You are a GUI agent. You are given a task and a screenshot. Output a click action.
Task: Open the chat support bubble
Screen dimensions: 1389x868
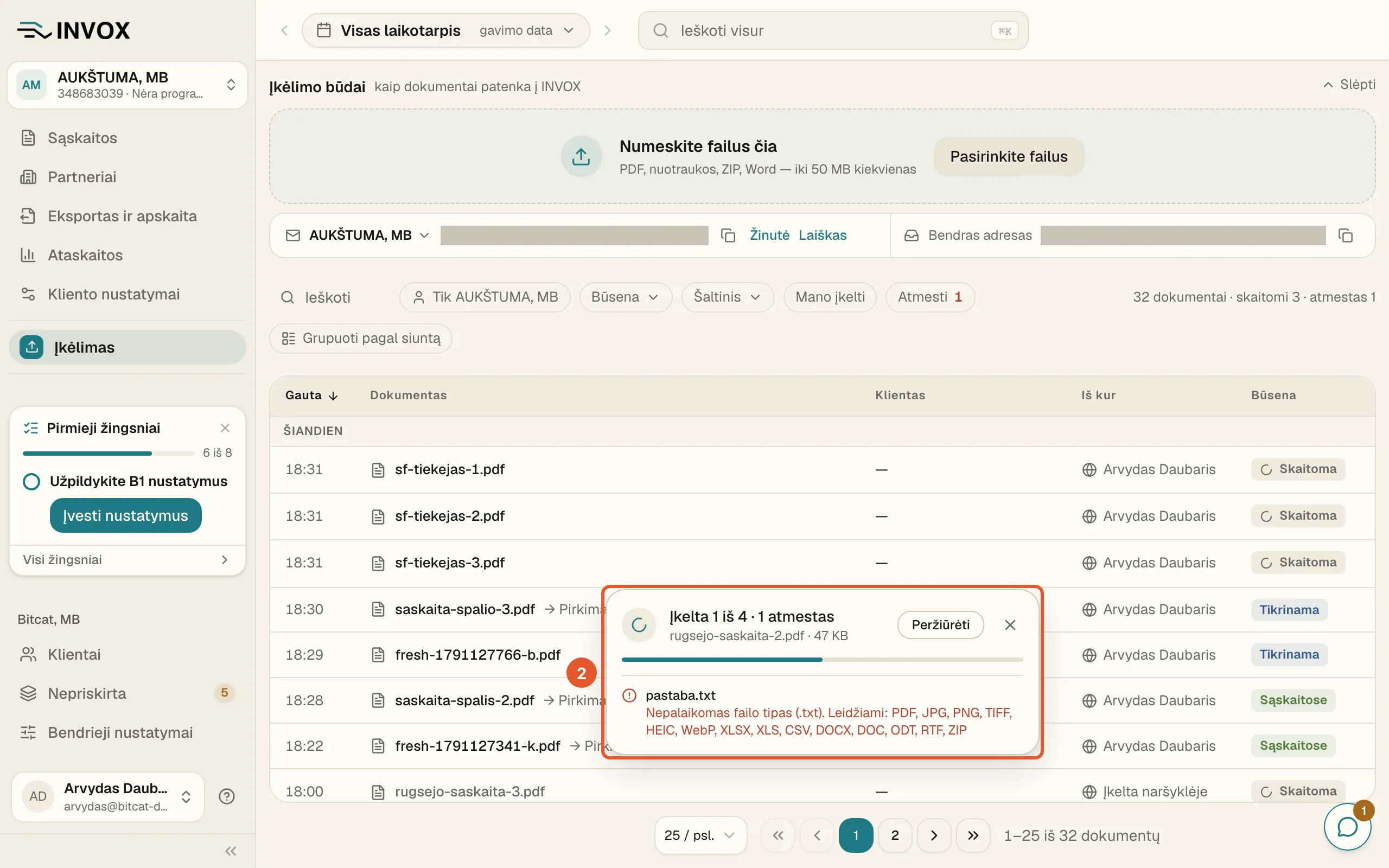[1347, 827]
